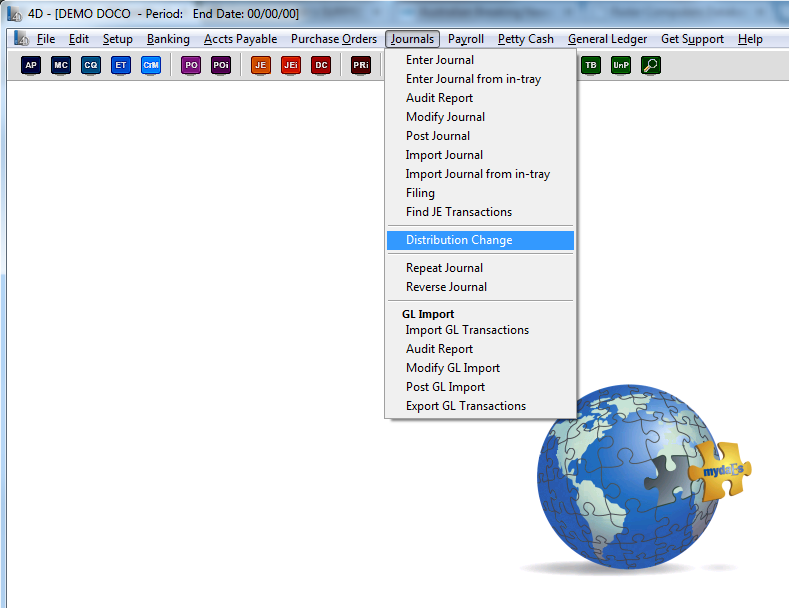Choose Repeat Journal menu item

pyautogui.click(x=481, y=268)
